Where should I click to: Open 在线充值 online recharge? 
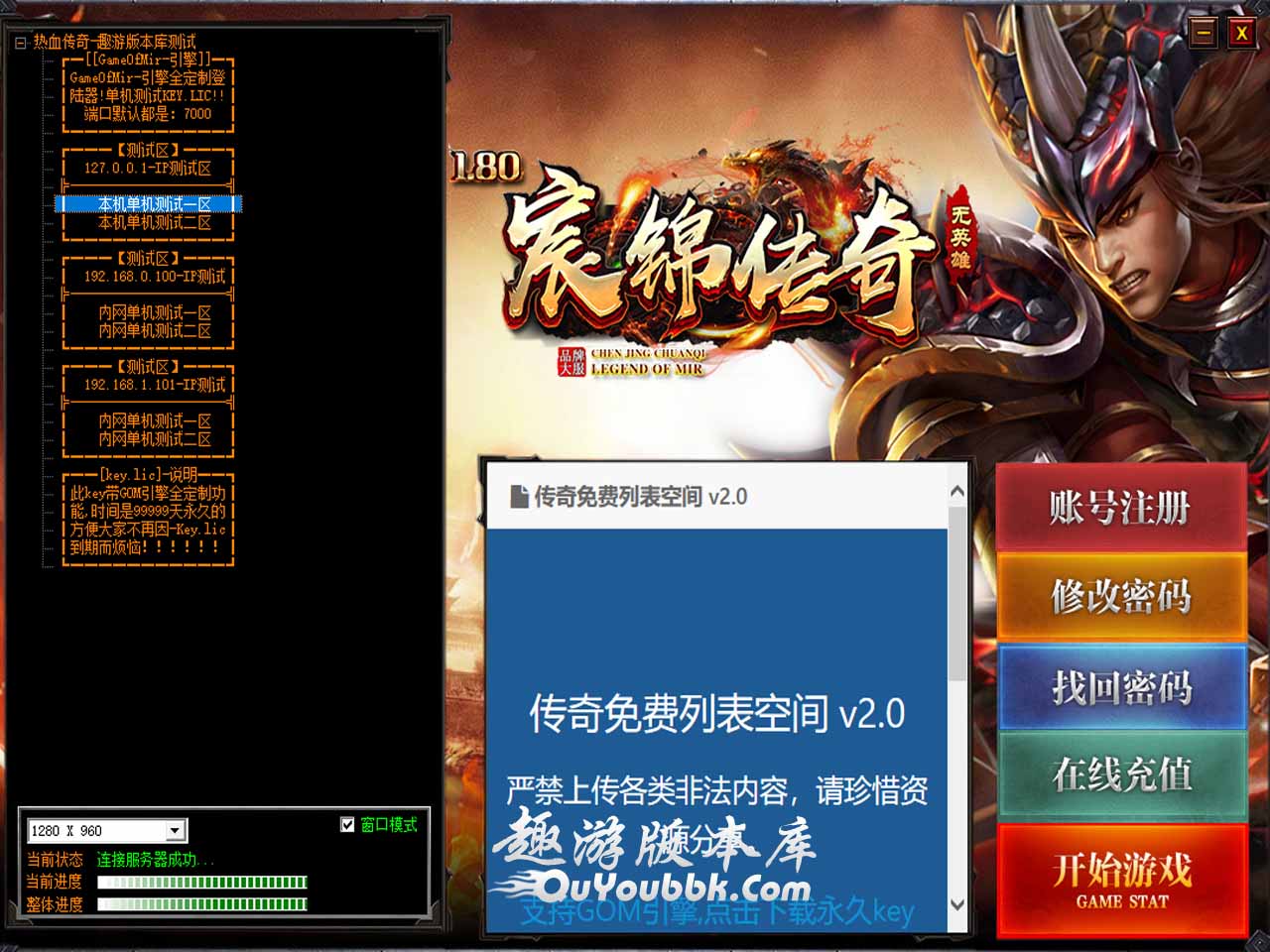point(1121,774)
